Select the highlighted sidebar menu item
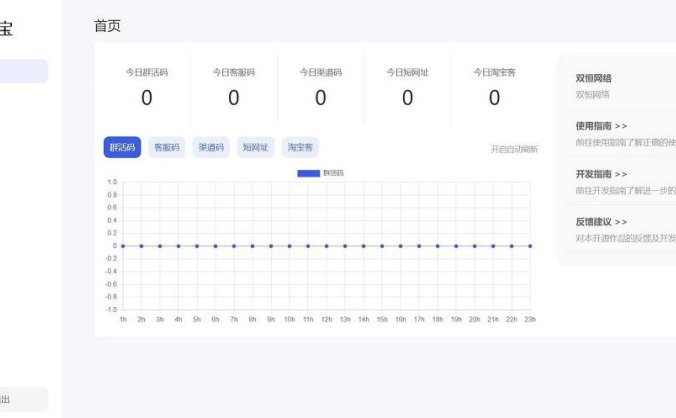Viewport: 676px width, 418px height. coord(23,71)
